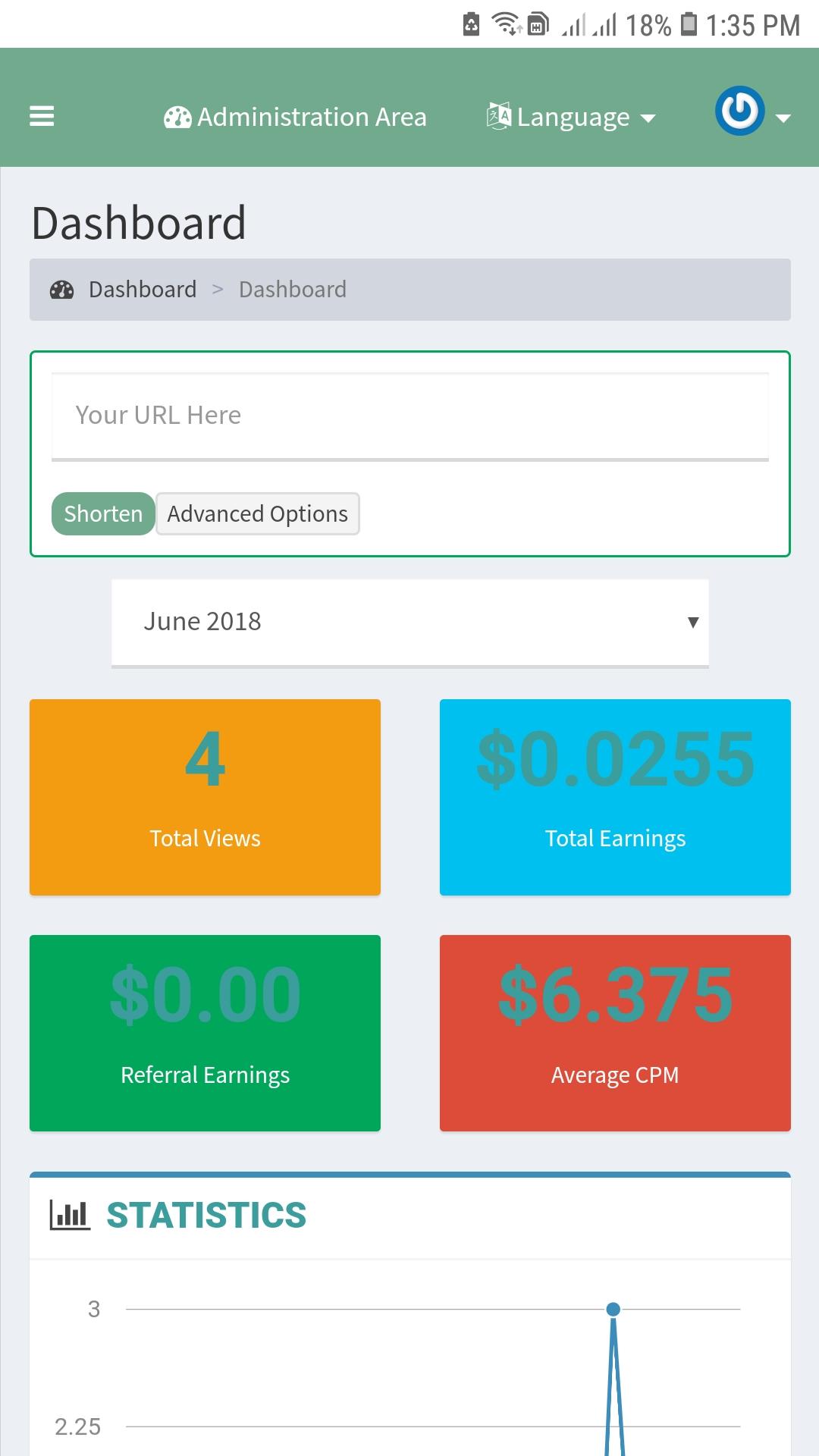Open Advanced Options

tap(258, 513)
